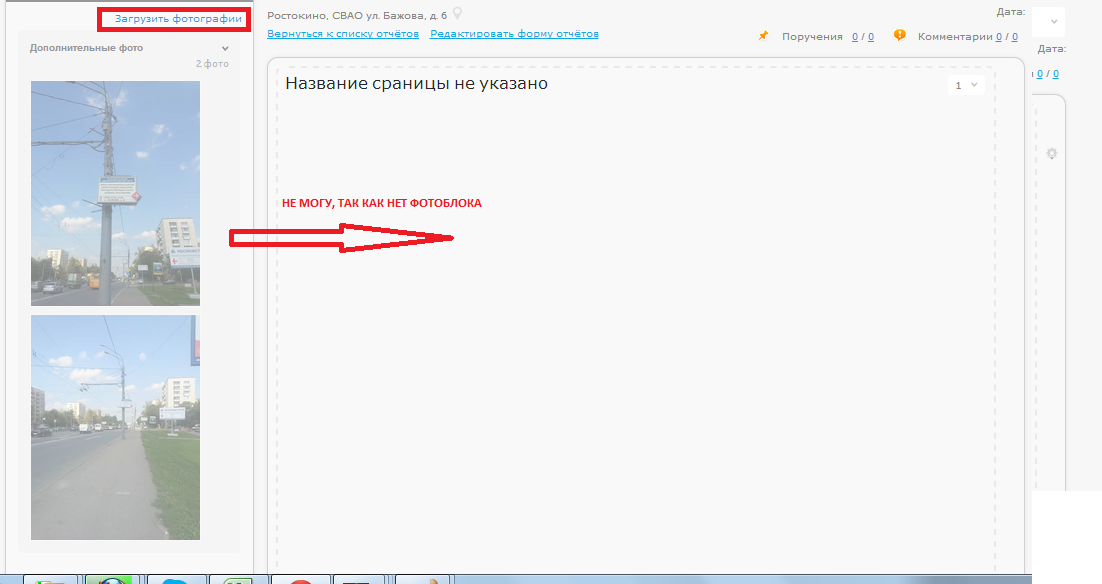Click the orange pin icon beside Поручения
This screenshot has width=1102, height=584.
pos(763,36)
